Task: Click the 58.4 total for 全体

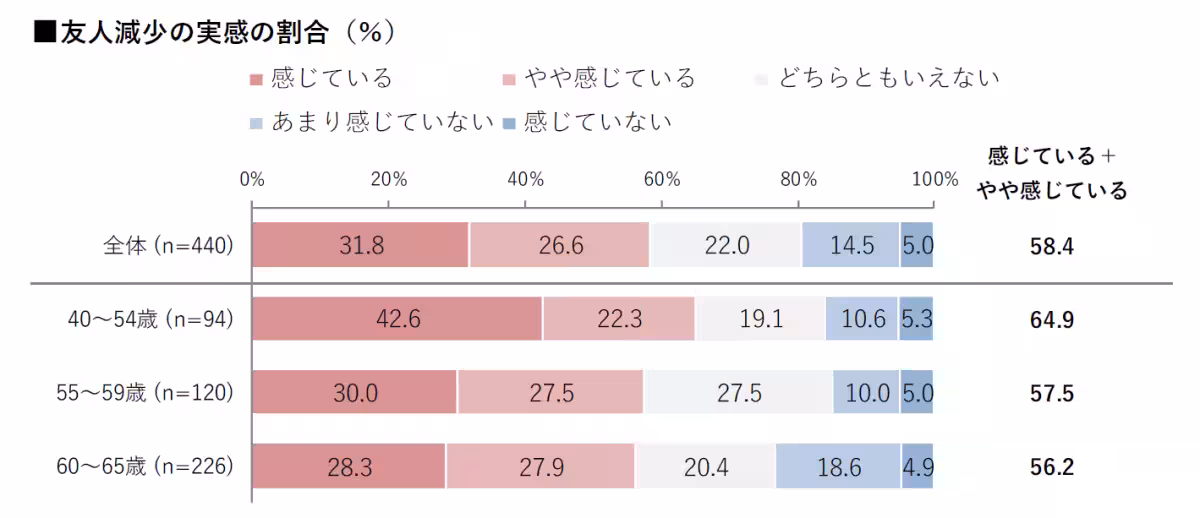Action: (x=1051, y=246)
